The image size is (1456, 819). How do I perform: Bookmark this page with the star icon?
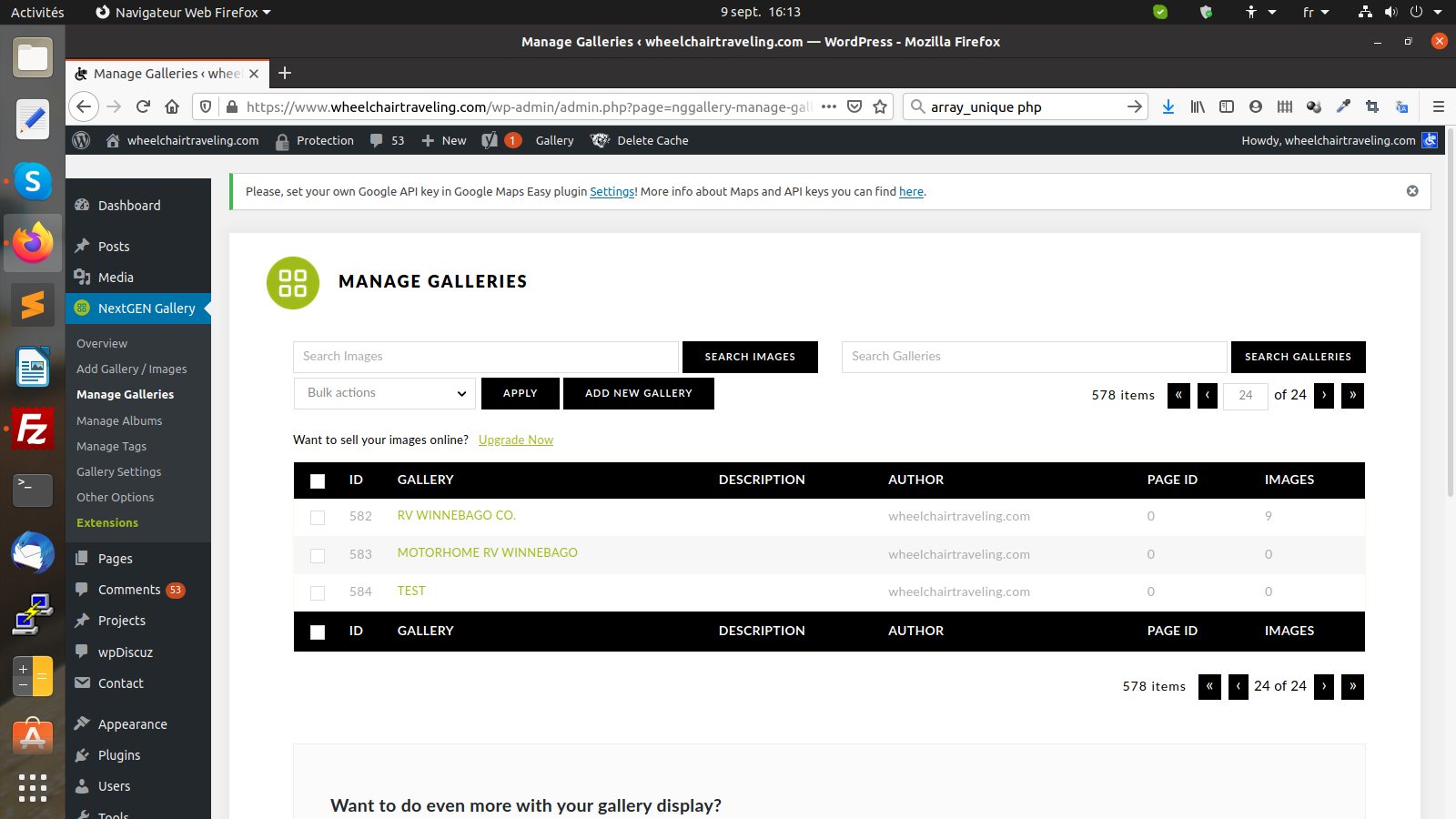coord(879,106)
